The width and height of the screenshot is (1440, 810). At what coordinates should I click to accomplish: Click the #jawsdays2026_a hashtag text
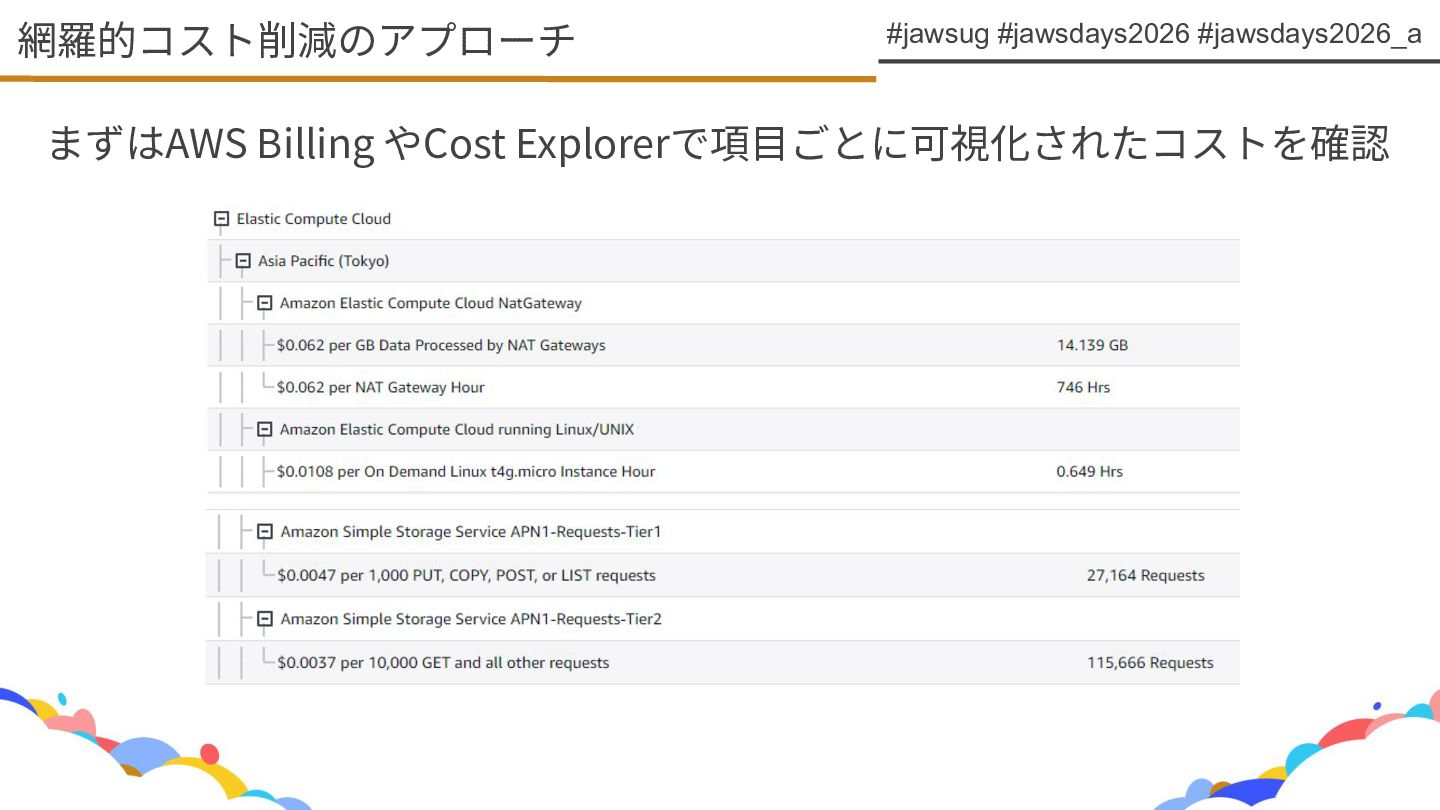1309,34
